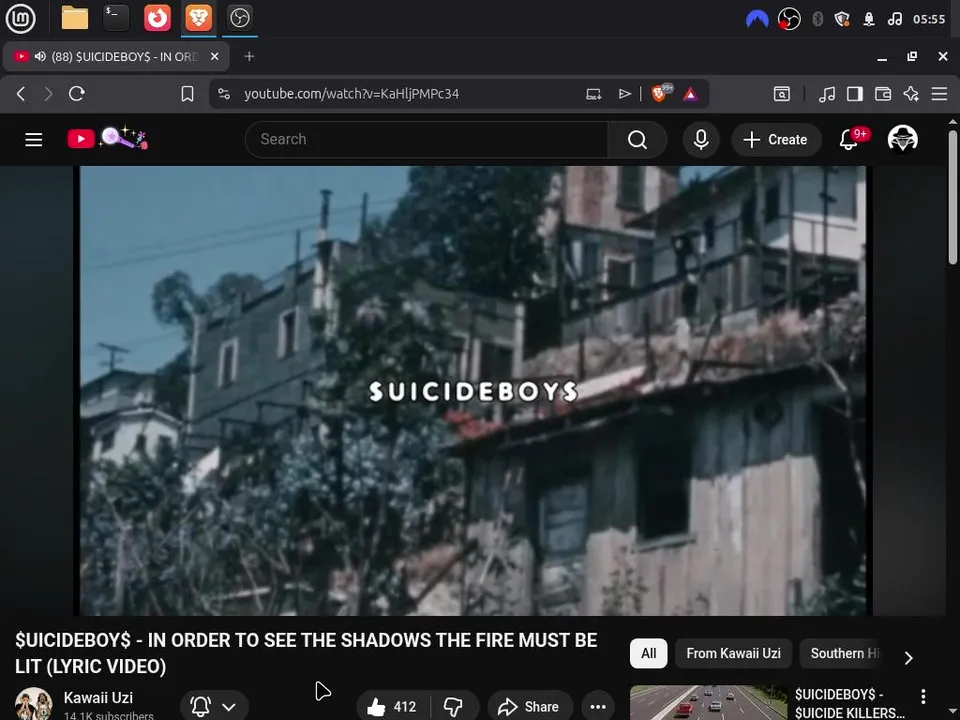Click the Share button
This screenshot has height=720, width=960.
pos(530,707)
